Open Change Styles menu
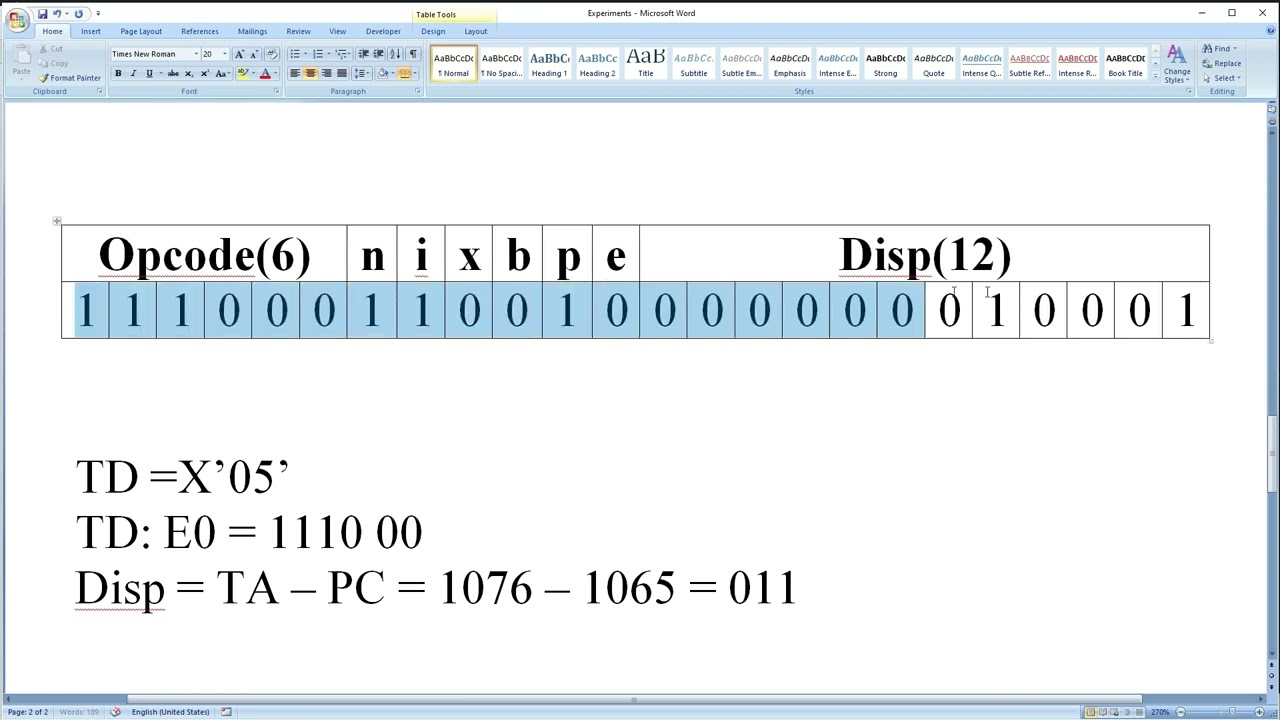The image size is (1280, 720). click(x=1177, y=65)
